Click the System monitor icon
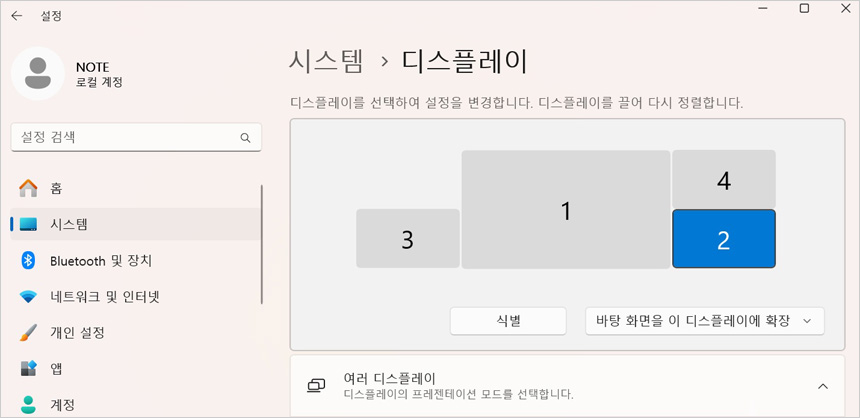 pyautogui.click(x=28, y=224)
